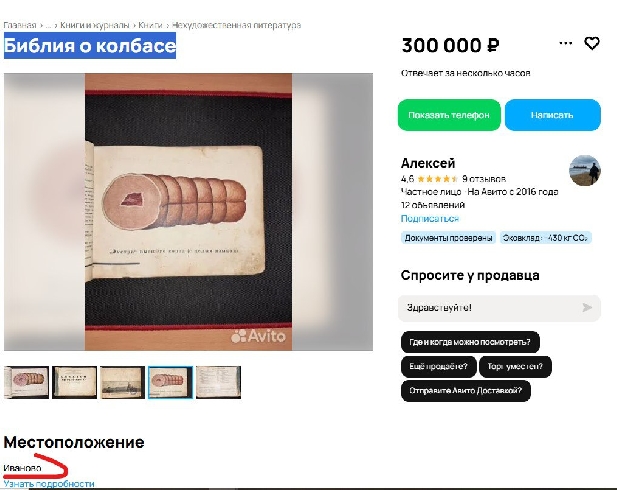Go to Книги и журналы breadcrumb

[x=94, y=25]
